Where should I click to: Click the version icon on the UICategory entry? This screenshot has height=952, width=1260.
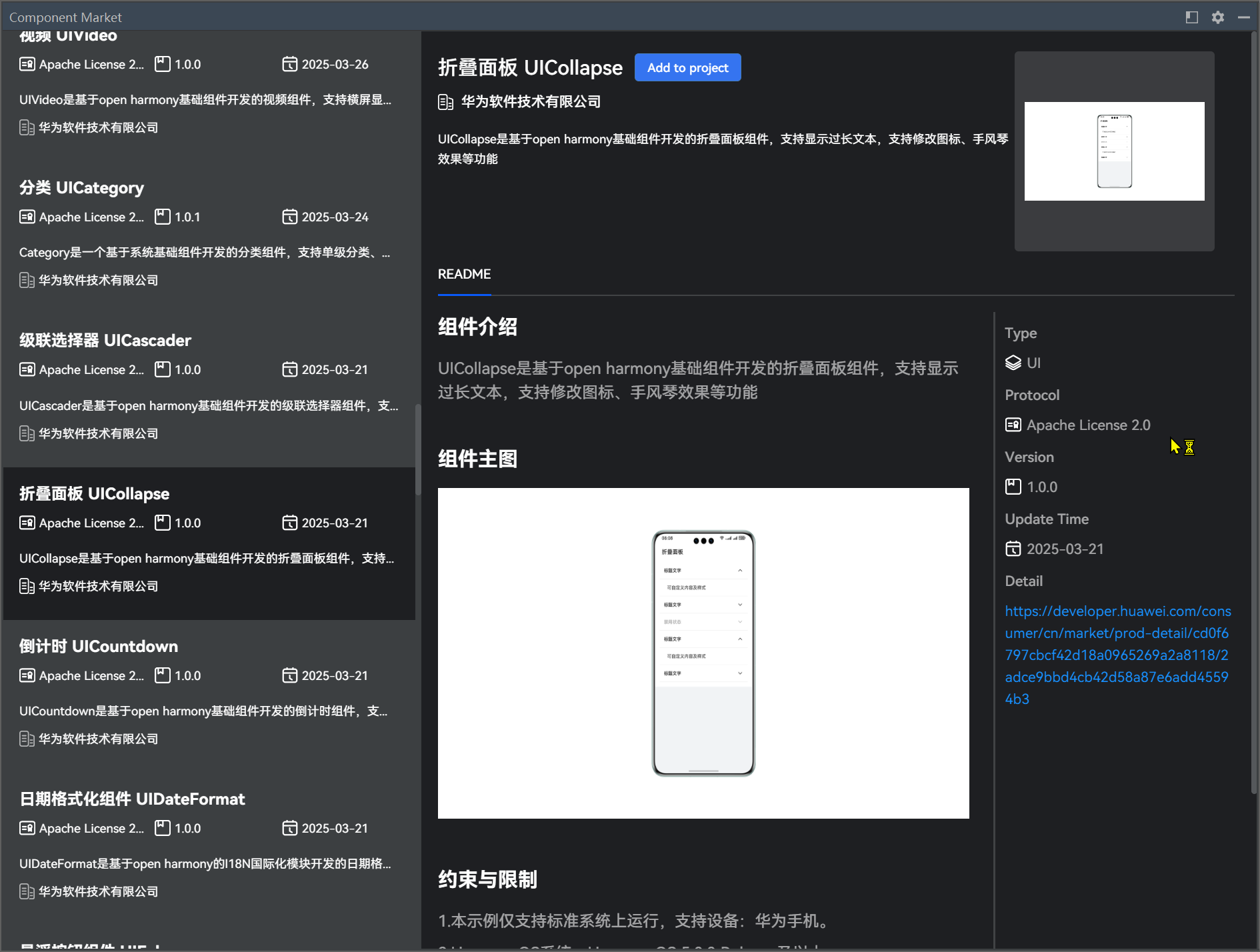(x=162, y=217)
